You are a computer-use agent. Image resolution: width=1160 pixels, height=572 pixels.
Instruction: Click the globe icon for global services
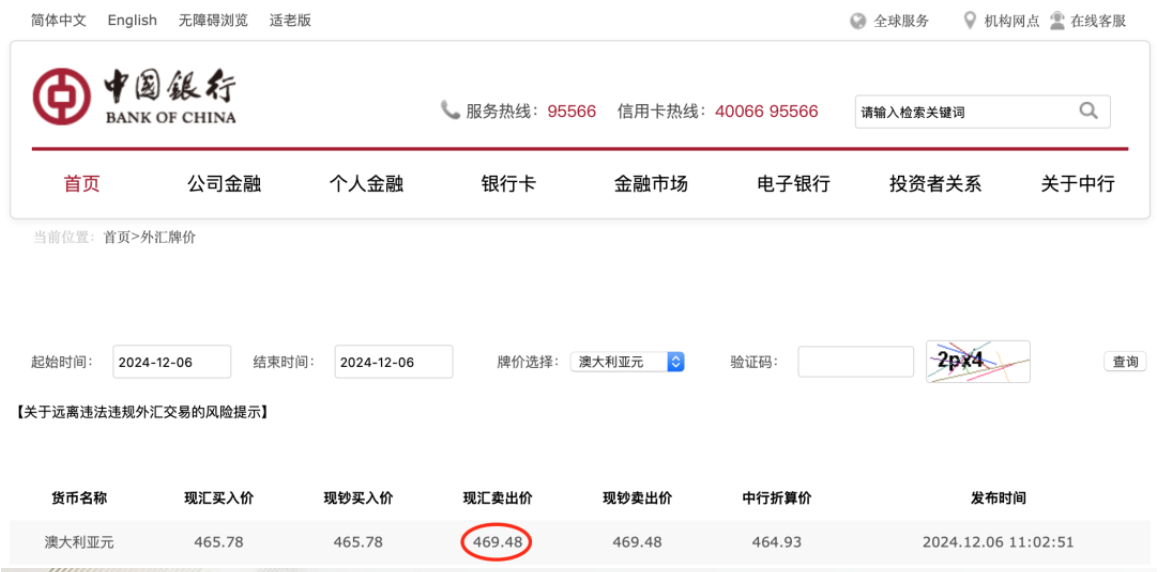click(x=858, y=21)
